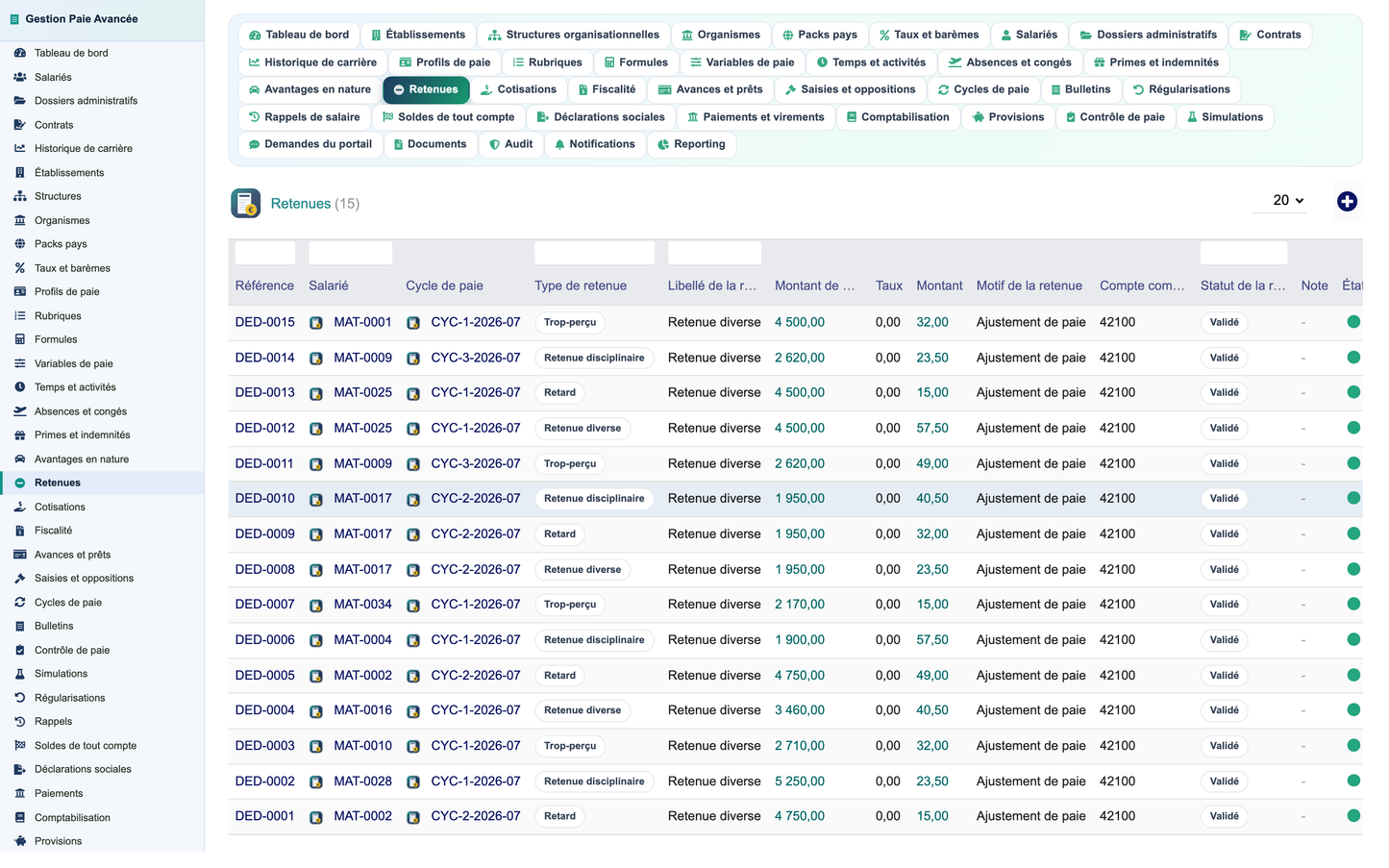Click the Formules calculator icon in sidebar
1389x868 pixels.
pyautogui.click(x=20, y=339)
